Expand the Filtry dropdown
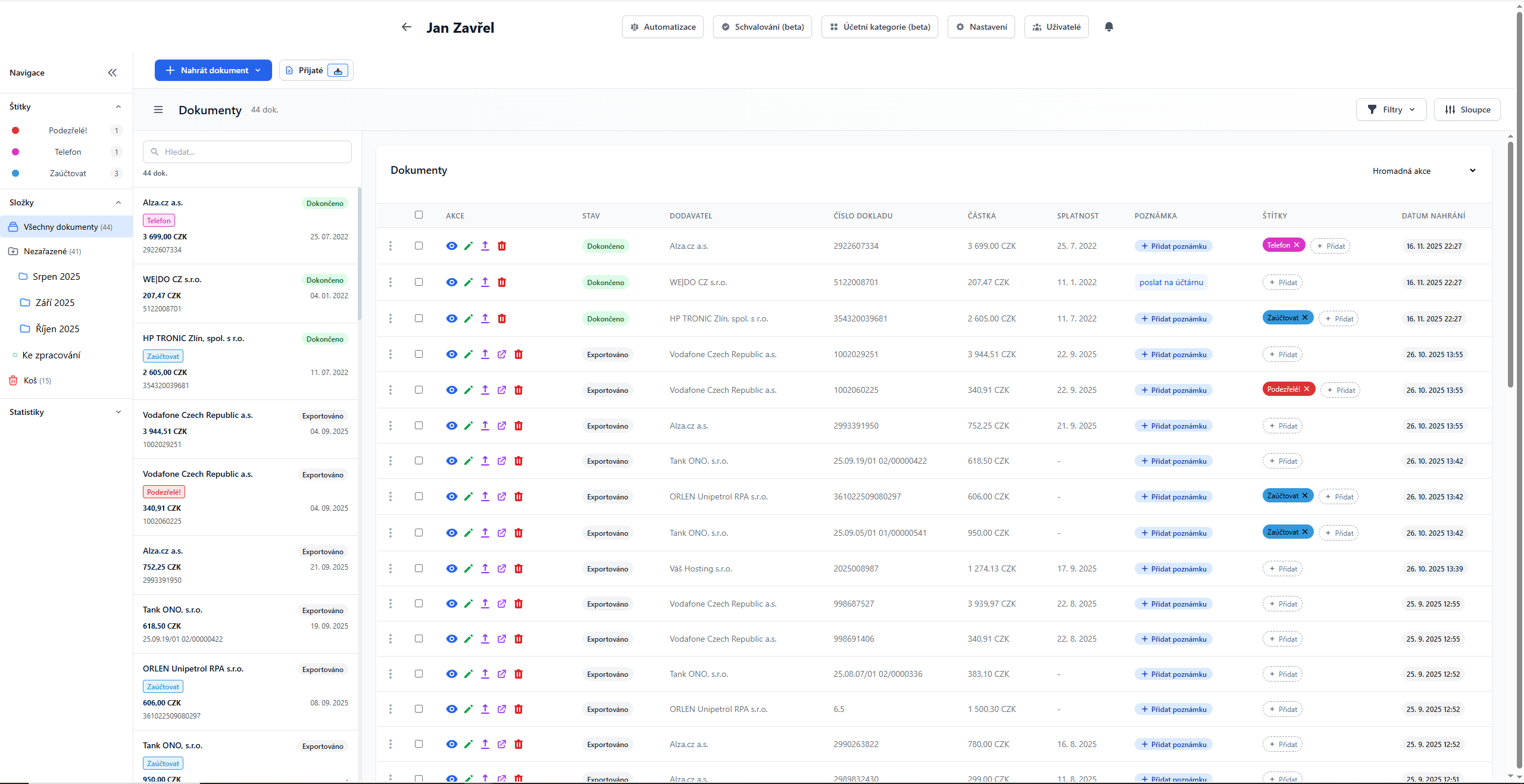This screenshot has height=784, width=1524. point(1391,110)
